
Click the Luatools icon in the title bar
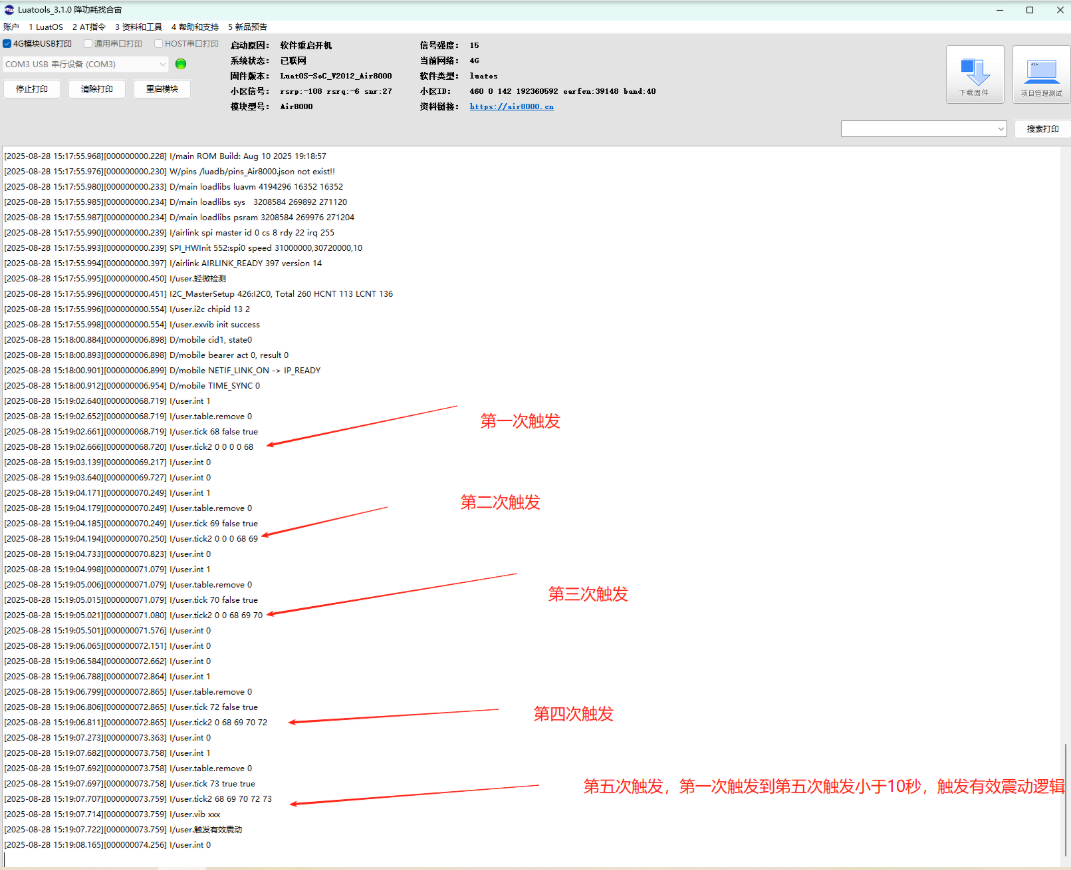pos(10,9)
